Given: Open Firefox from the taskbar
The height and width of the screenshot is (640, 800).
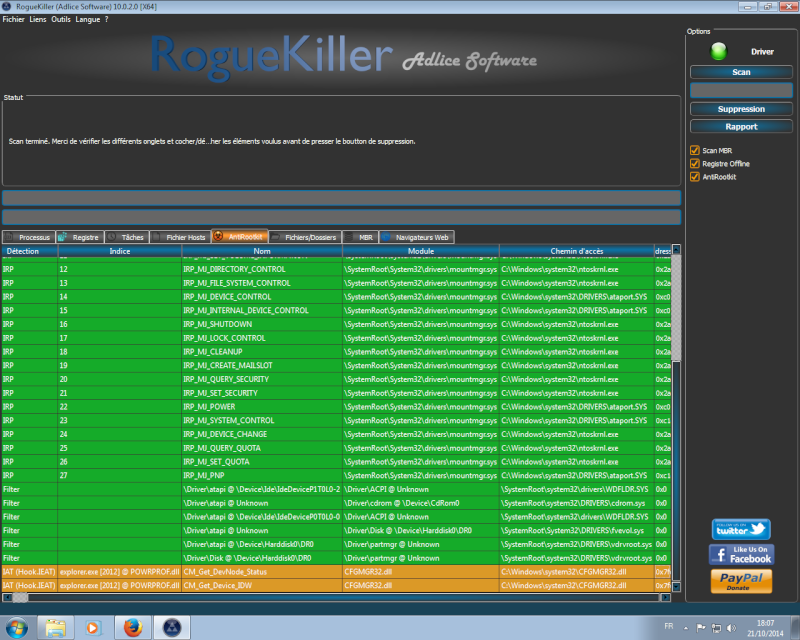Looking at the screenshot, I should click(133, 627).
